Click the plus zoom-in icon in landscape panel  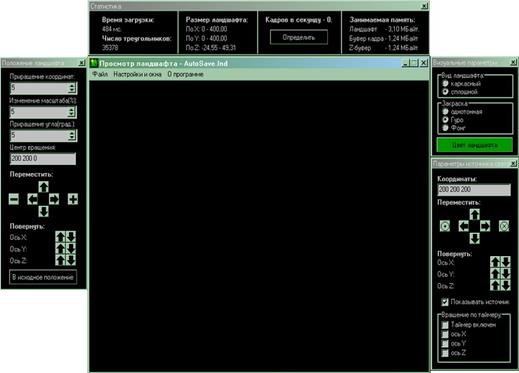point(73,199)
